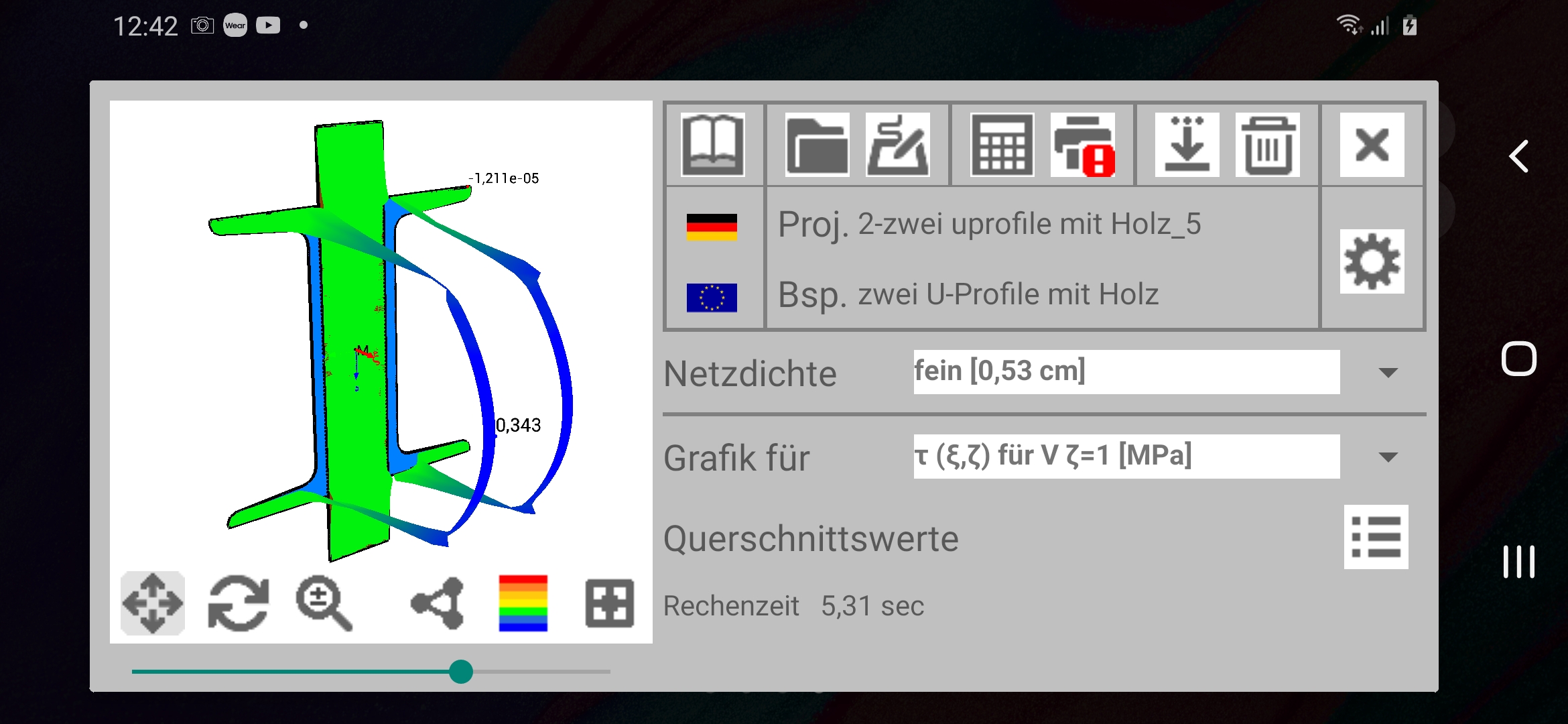Click the edit drawing pencil icon
The height and width of the screenshot is (724, 1568).
(897, 144)
